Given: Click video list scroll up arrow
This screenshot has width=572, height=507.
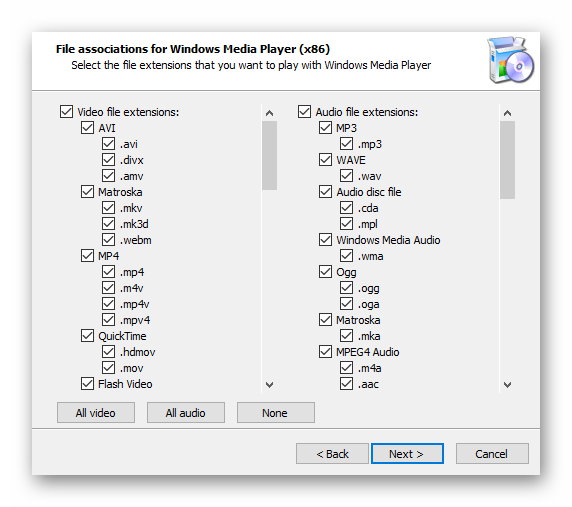Looking at the screenshot, I should [x=270, y=113].
